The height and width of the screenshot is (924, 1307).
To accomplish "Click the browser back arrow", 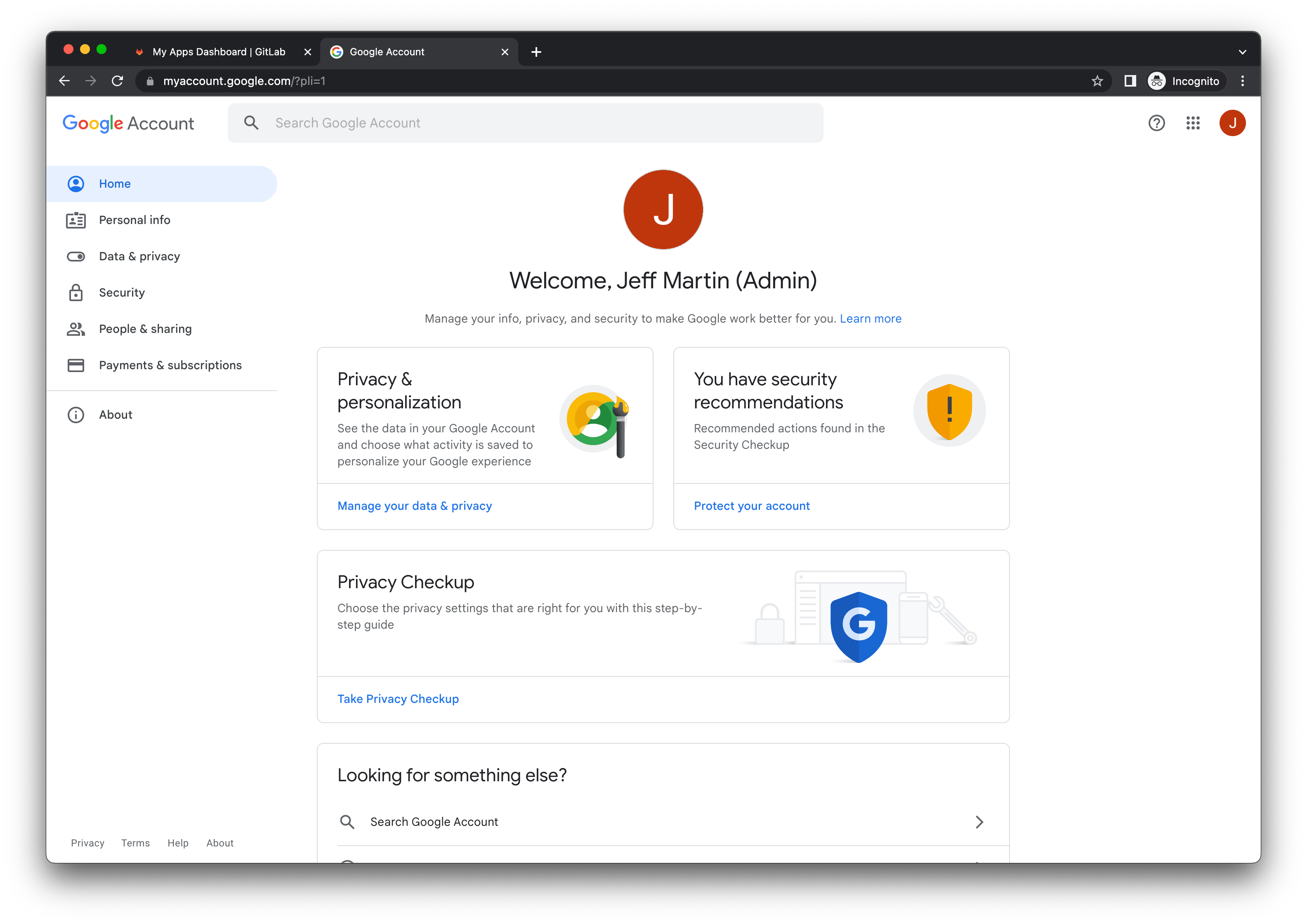I will (x=64, y=81).
